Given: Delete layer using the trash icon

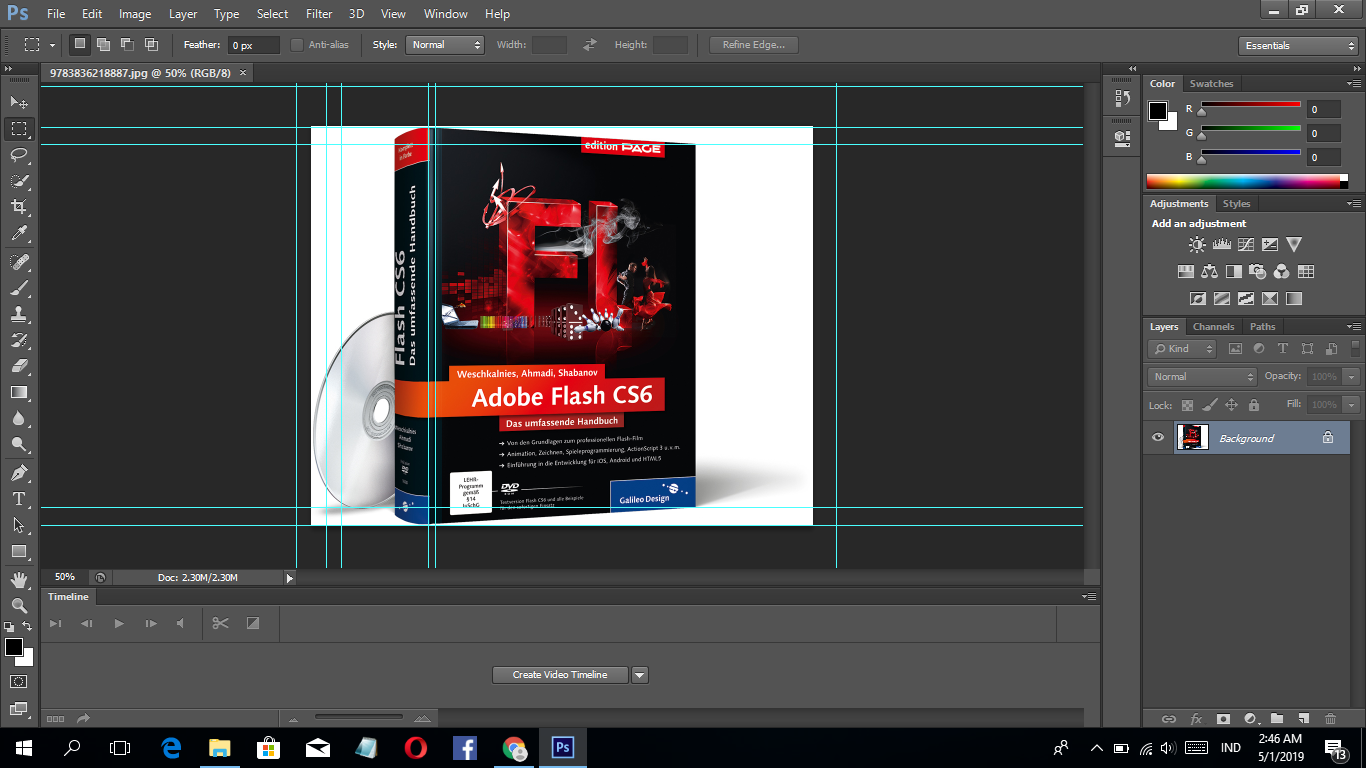Looking at the screenshot, I should 1330,718.
